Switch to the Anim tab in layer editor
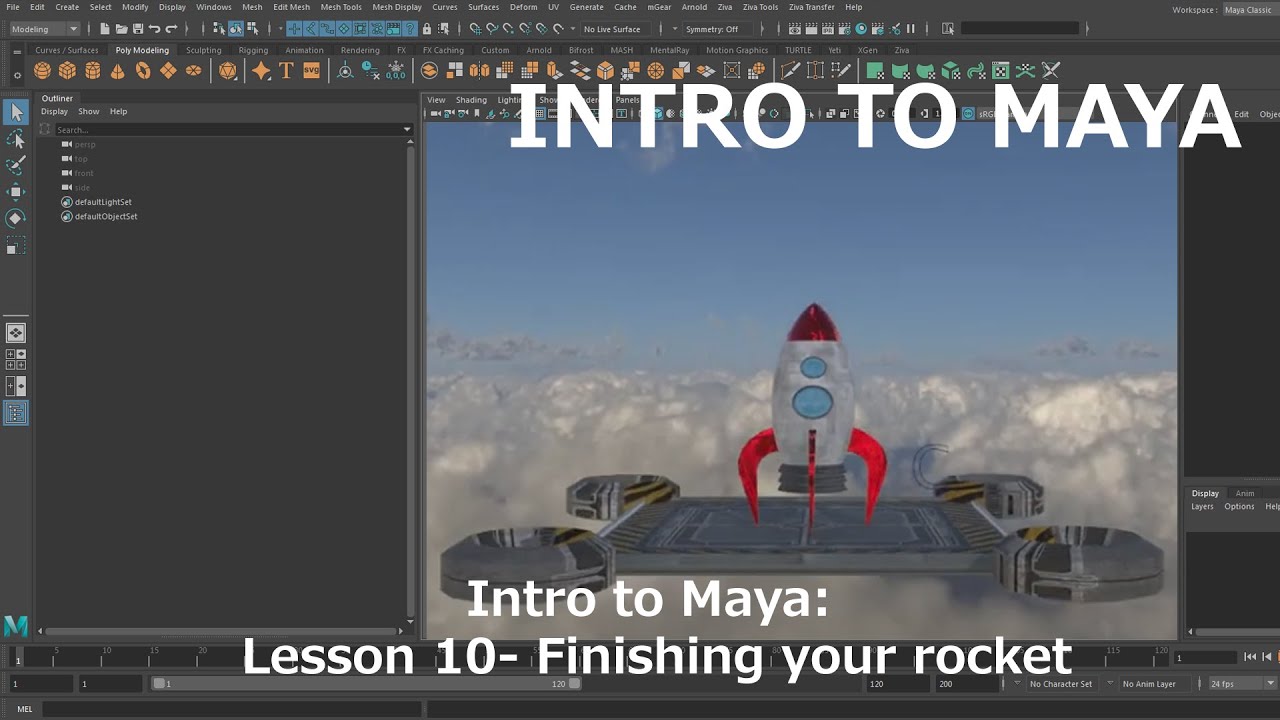1280x720 pixels. click(1245, 493)
